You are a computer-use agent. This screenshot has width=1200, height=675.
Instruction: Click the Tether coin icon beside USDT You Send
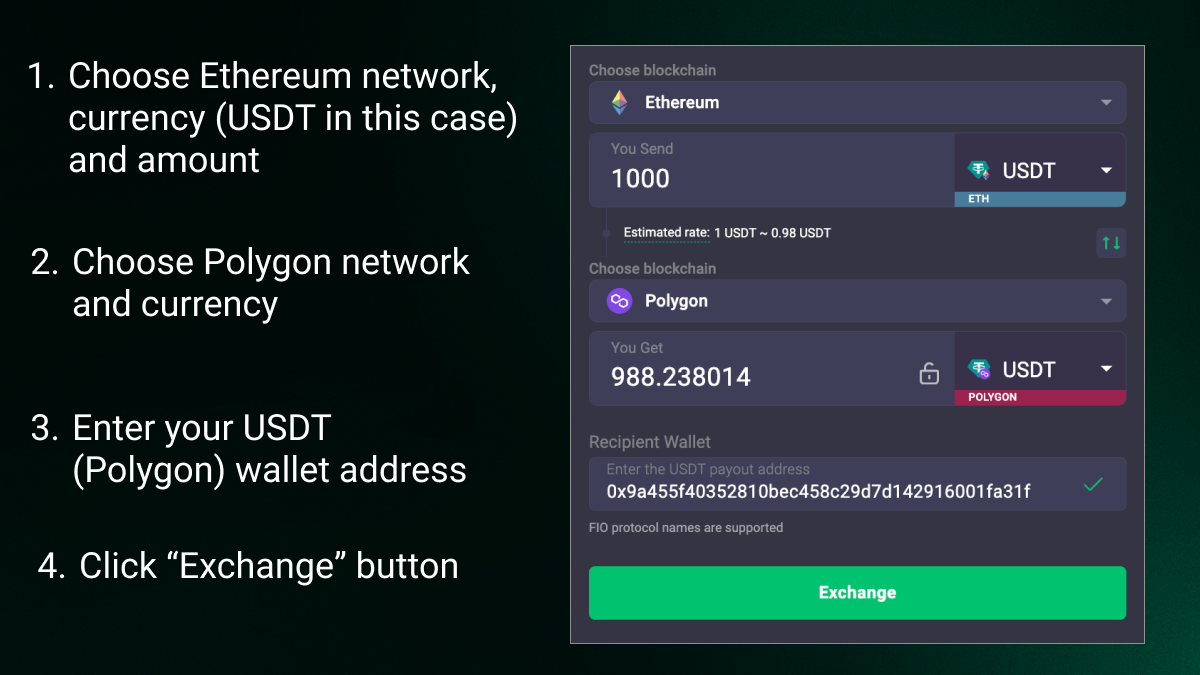click(980, 170)
